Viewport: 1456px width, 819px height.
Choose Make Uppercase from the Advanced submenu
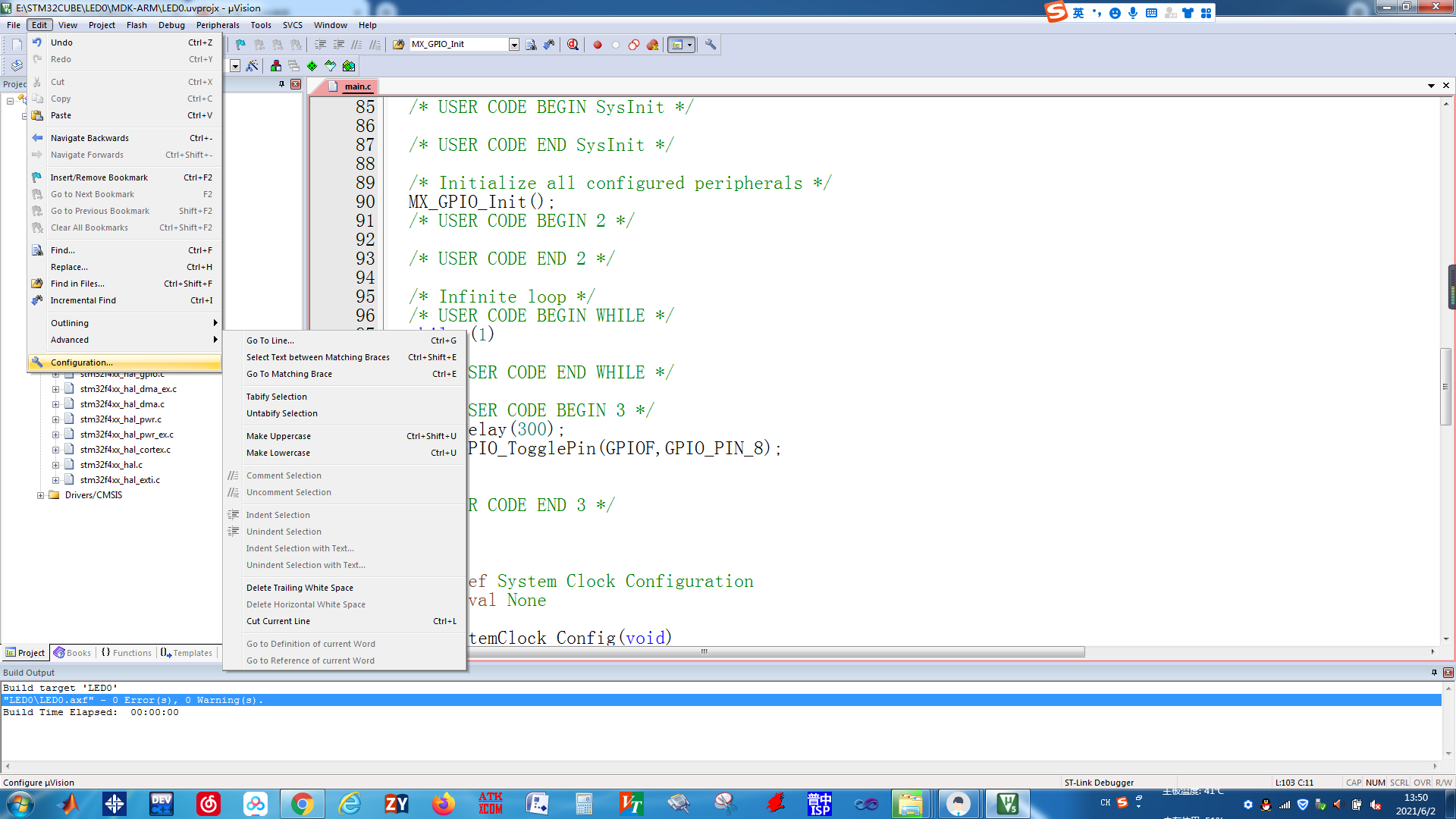[x=278, y=436]
